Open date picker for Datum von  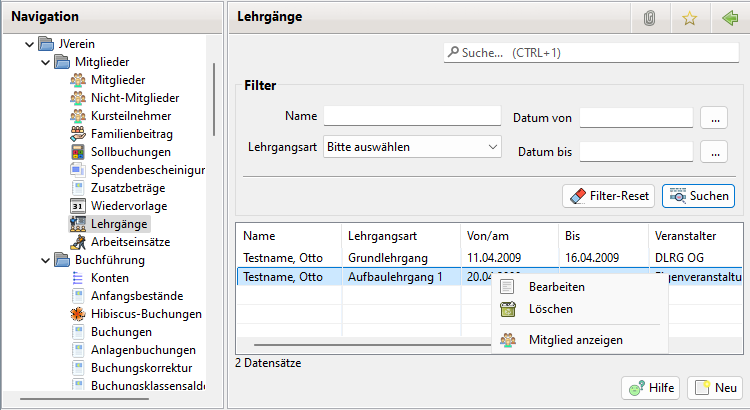[712, 118]
